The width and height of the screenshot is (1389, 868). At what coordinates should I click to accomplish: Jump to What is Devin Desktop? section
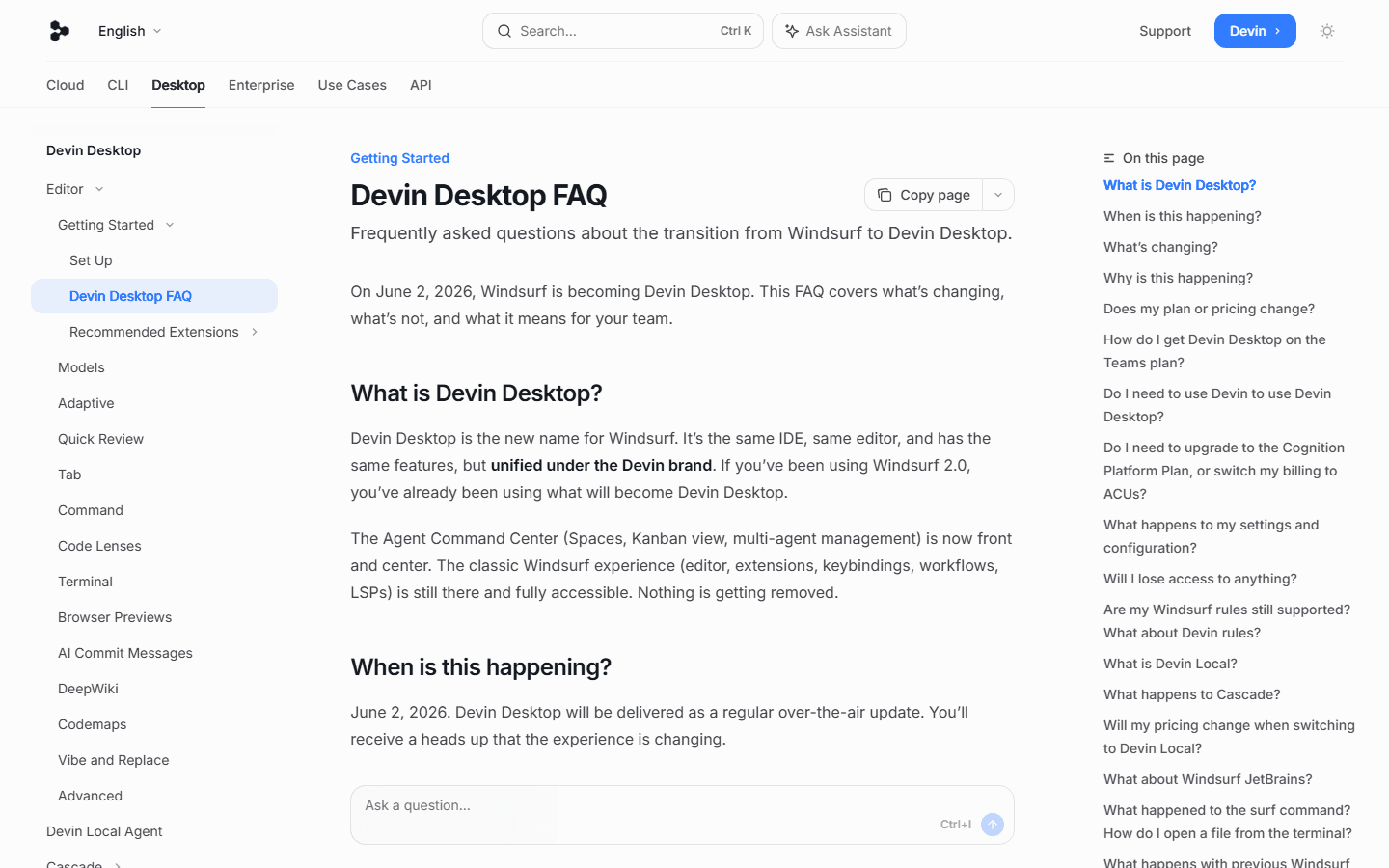pyautogui.click(x=1180, y=185)
